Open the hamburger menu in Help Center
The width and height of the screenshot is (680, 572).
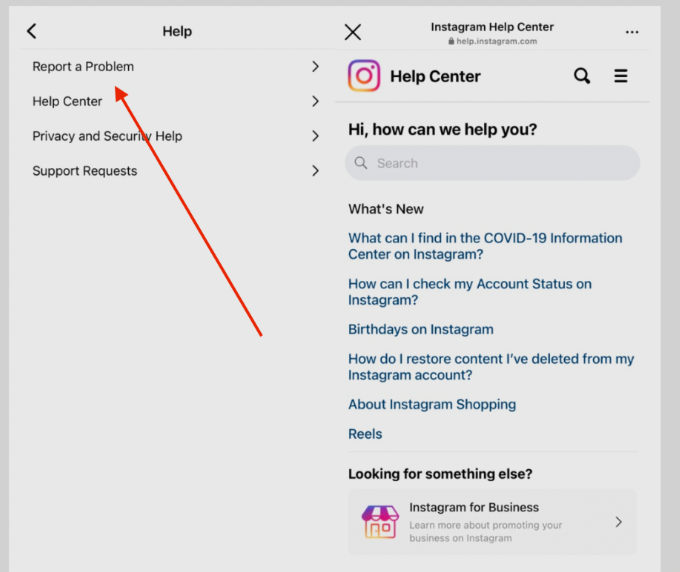621,76
